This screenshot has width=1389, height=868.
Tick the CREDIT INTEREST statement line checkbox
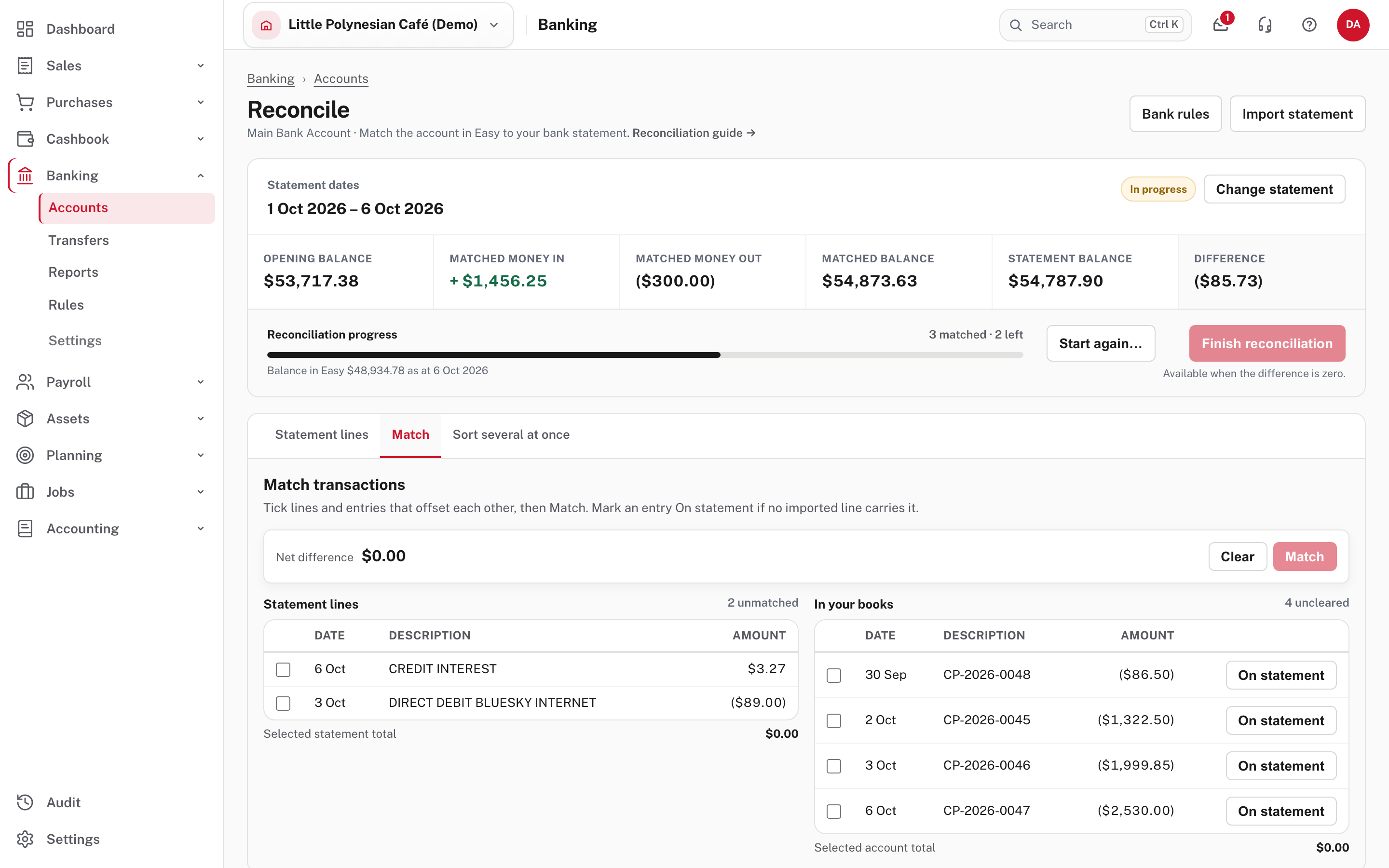(x=283, y=669)
